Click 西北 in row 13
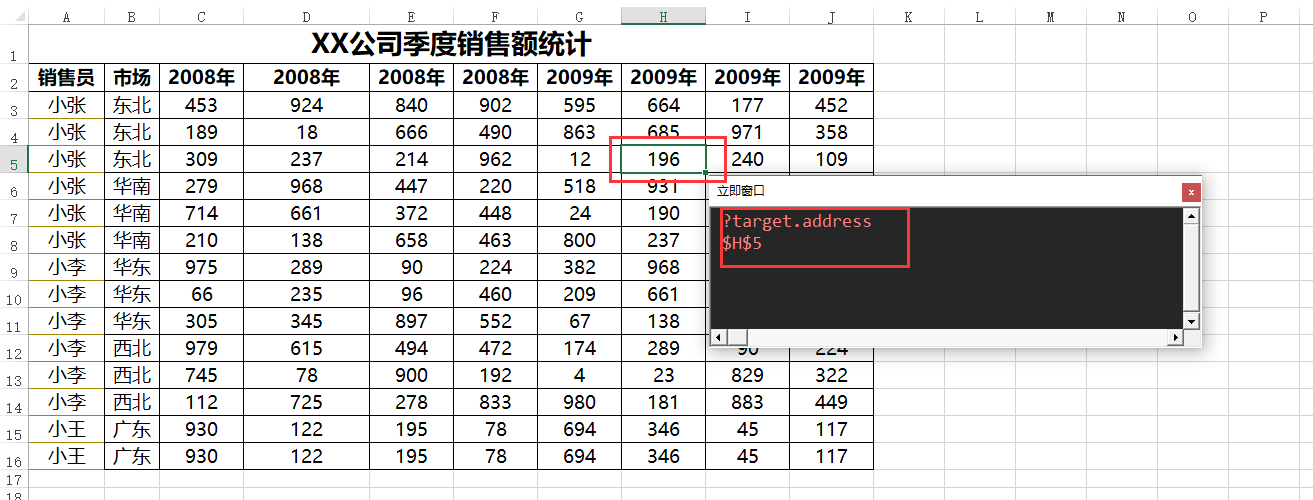Viewport: 1313px width, 500px height. click(x=132, y=375)
